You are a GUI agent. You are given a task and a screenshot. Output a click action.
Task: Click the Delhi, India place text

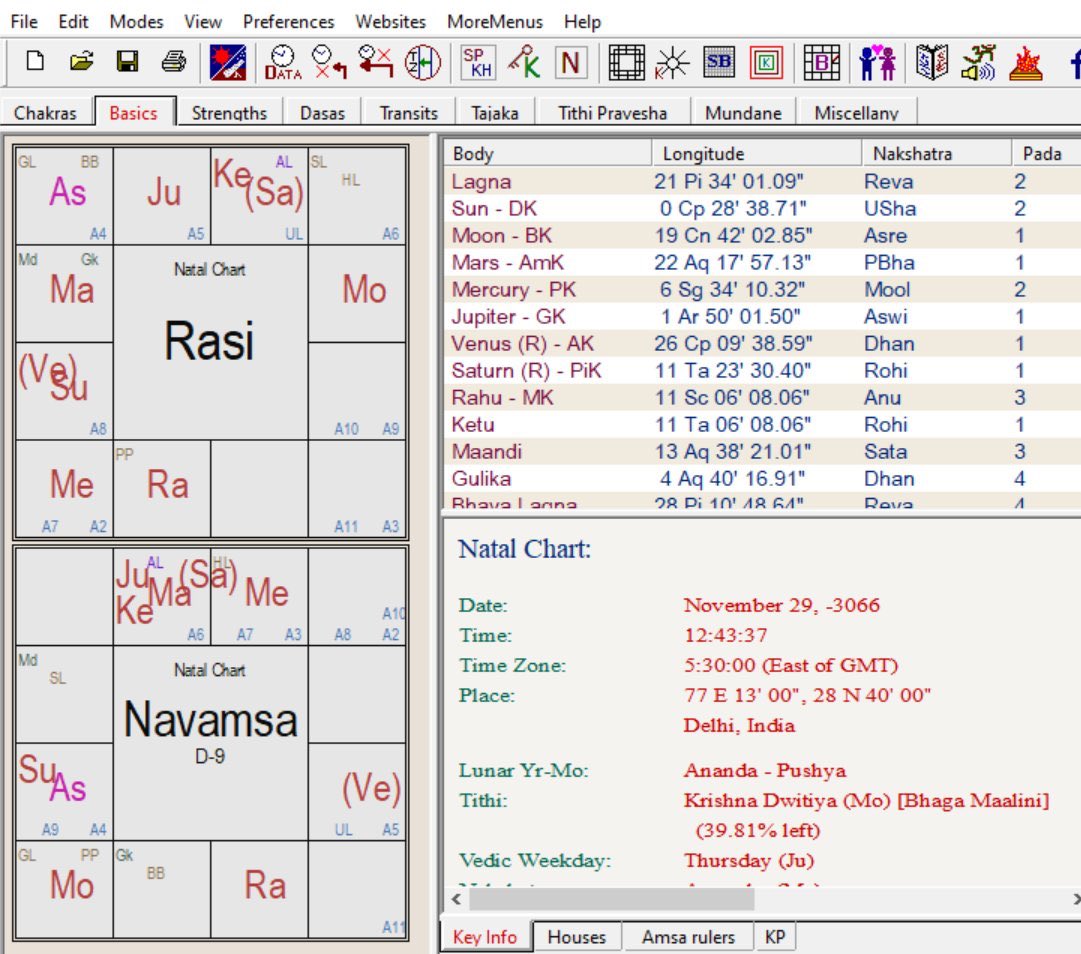click(x=739, y=725)
